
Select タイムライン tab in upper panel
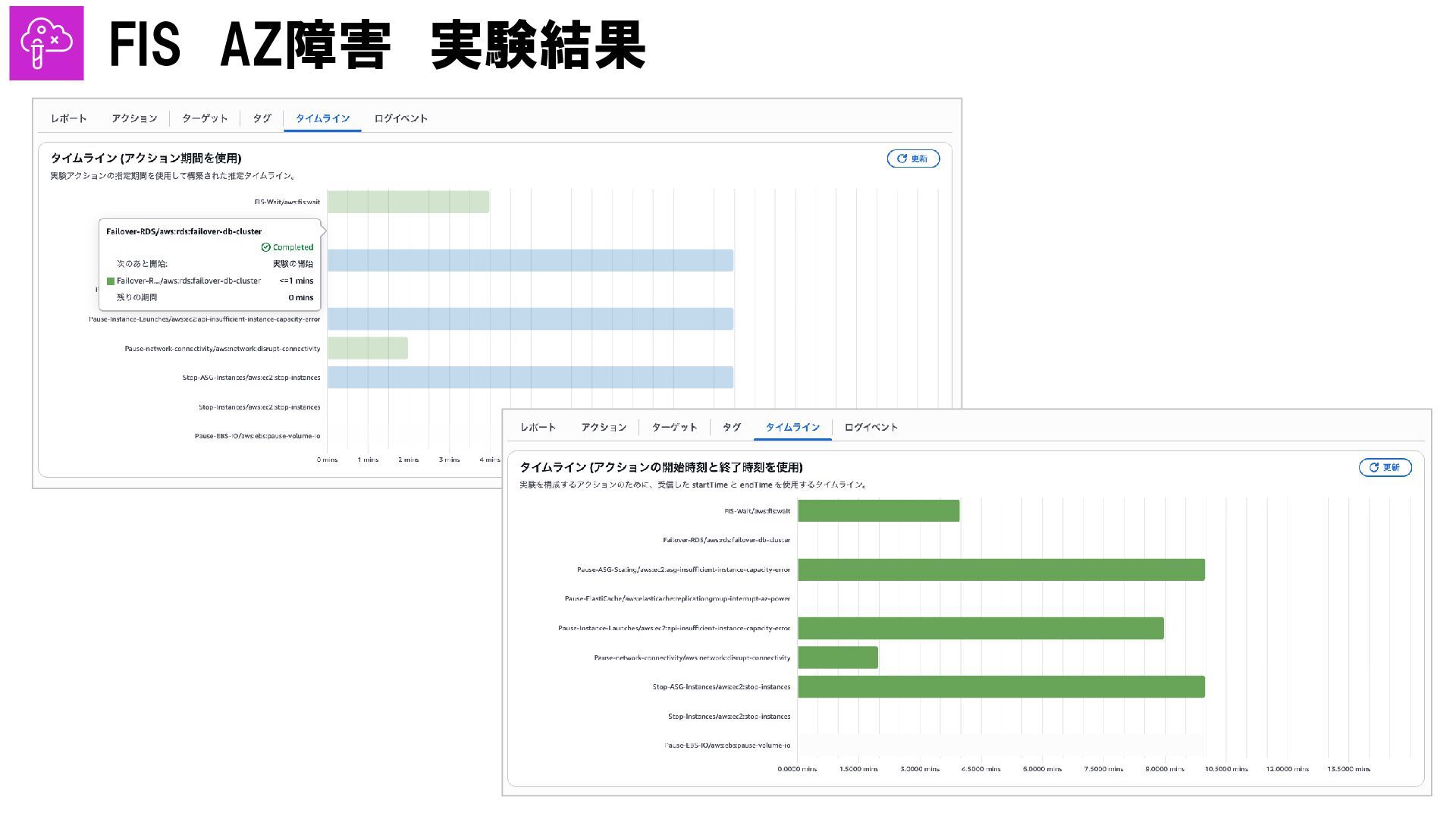click(x=322, y=118)
